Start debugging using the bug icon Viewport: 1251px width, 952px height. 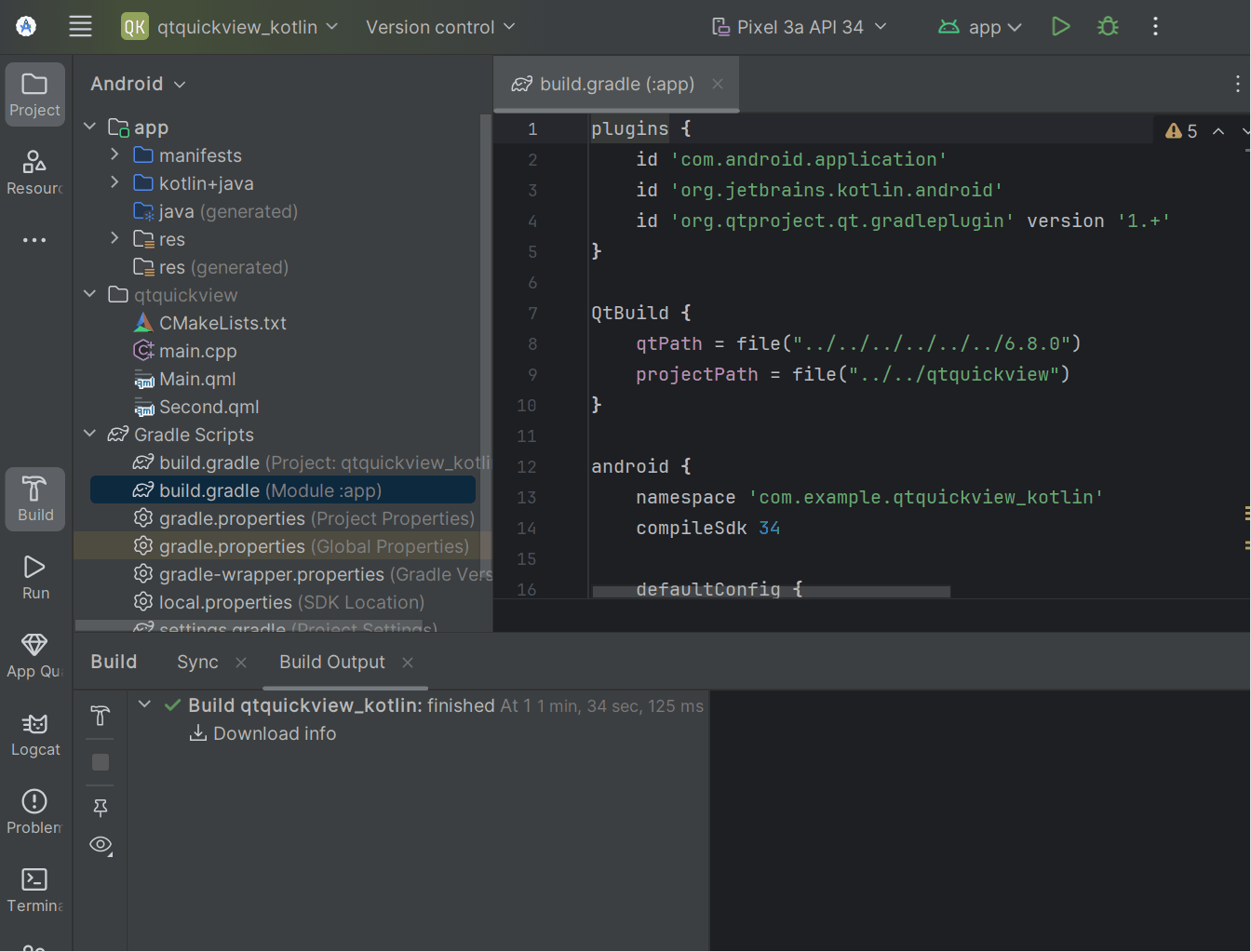[1107, 26]
